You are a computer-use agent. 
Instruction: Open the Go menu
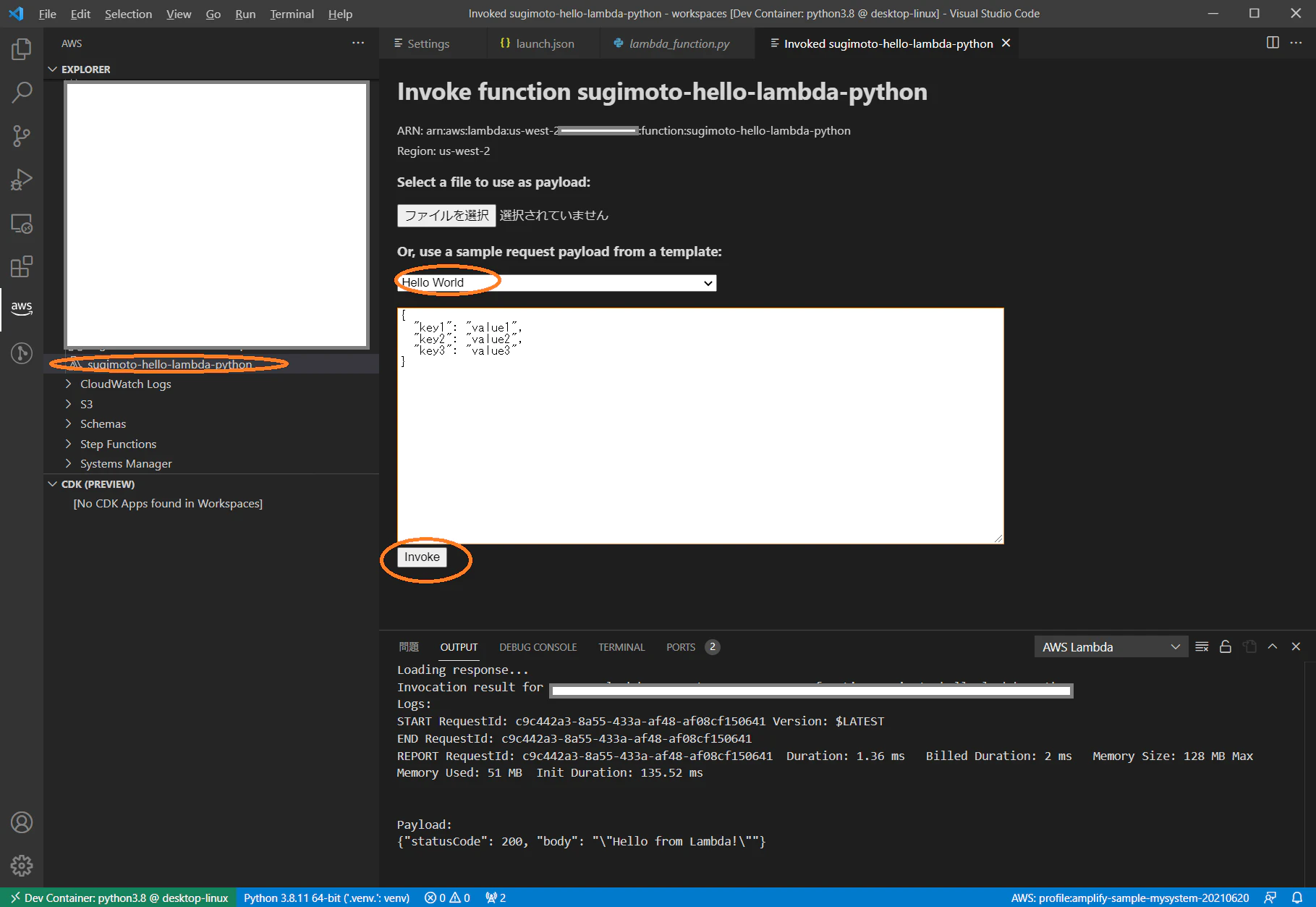pos(213,14)
